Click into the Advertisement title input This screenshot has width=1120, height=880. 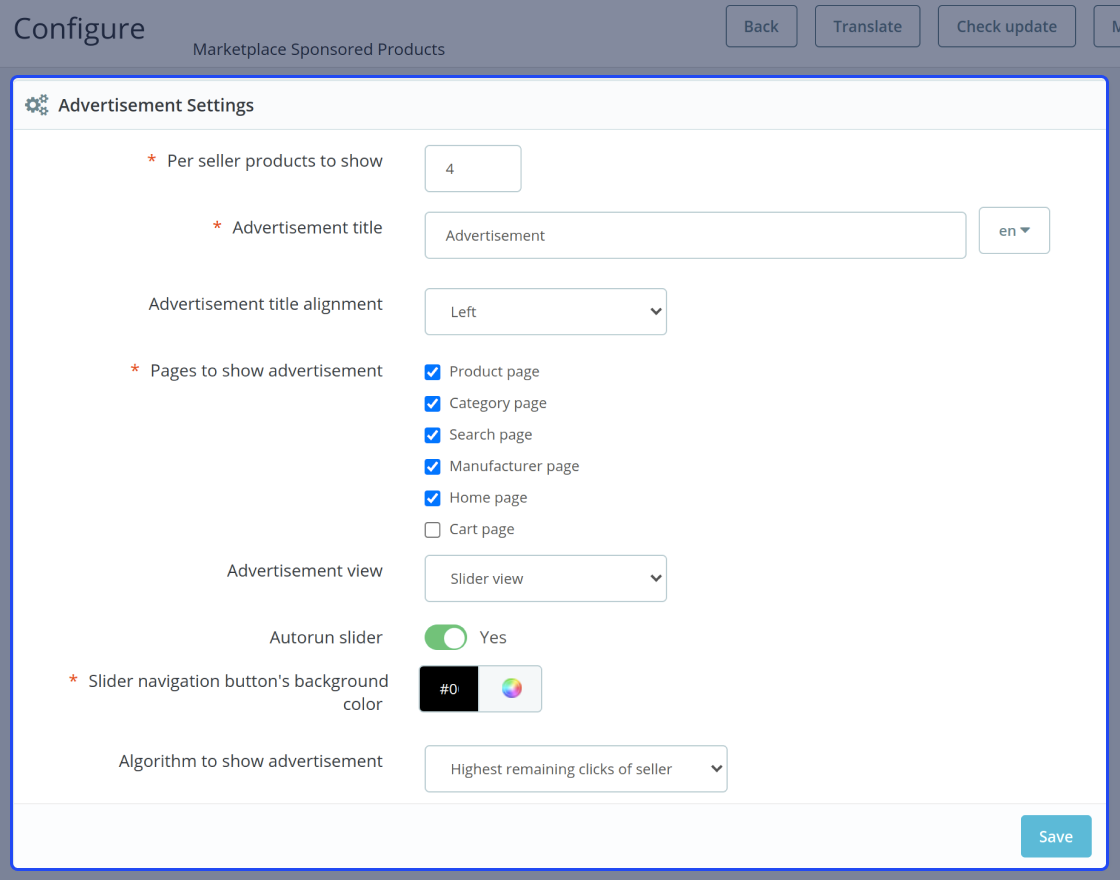point(695,235)
